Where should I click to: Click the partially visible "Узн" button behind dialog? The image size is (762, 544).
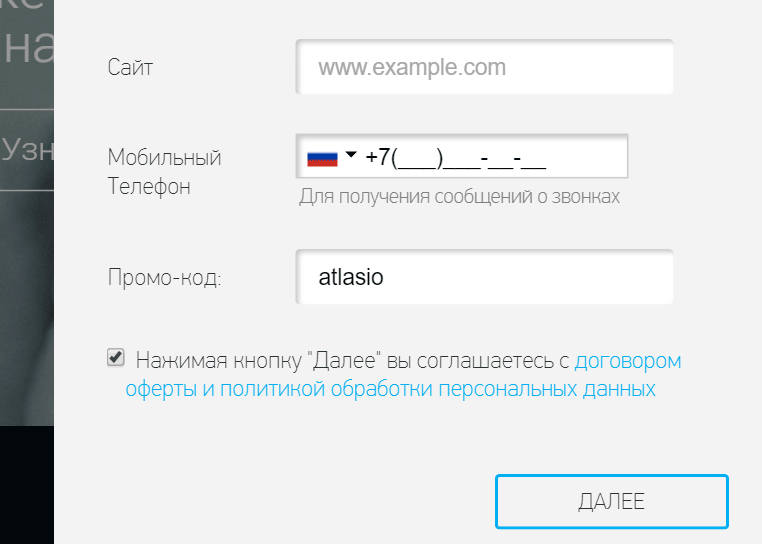point(26,149)
